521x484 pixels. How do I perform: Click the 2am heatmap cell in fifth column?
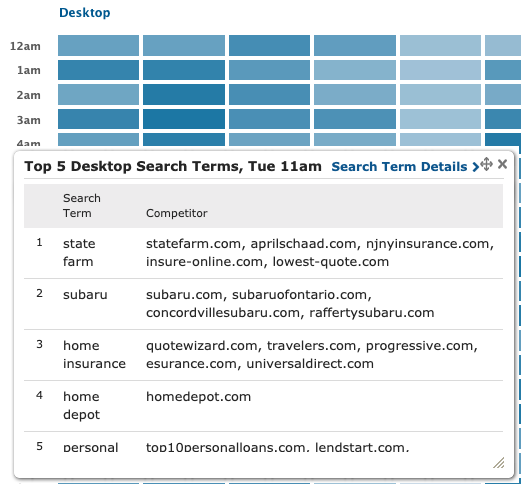pos(440,94)
